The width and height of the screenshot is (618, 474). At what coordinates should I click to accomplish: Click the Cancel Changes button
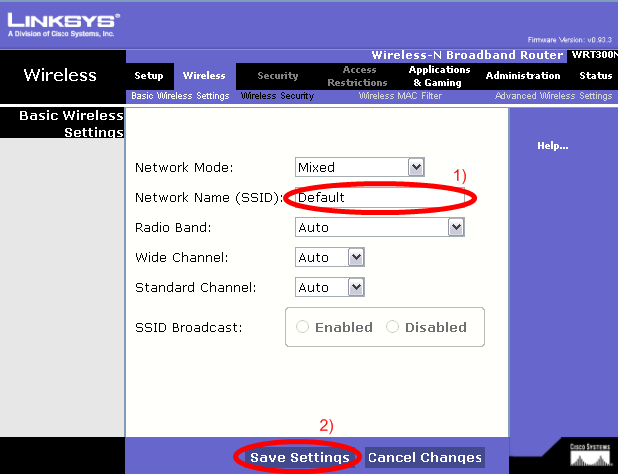425,457
